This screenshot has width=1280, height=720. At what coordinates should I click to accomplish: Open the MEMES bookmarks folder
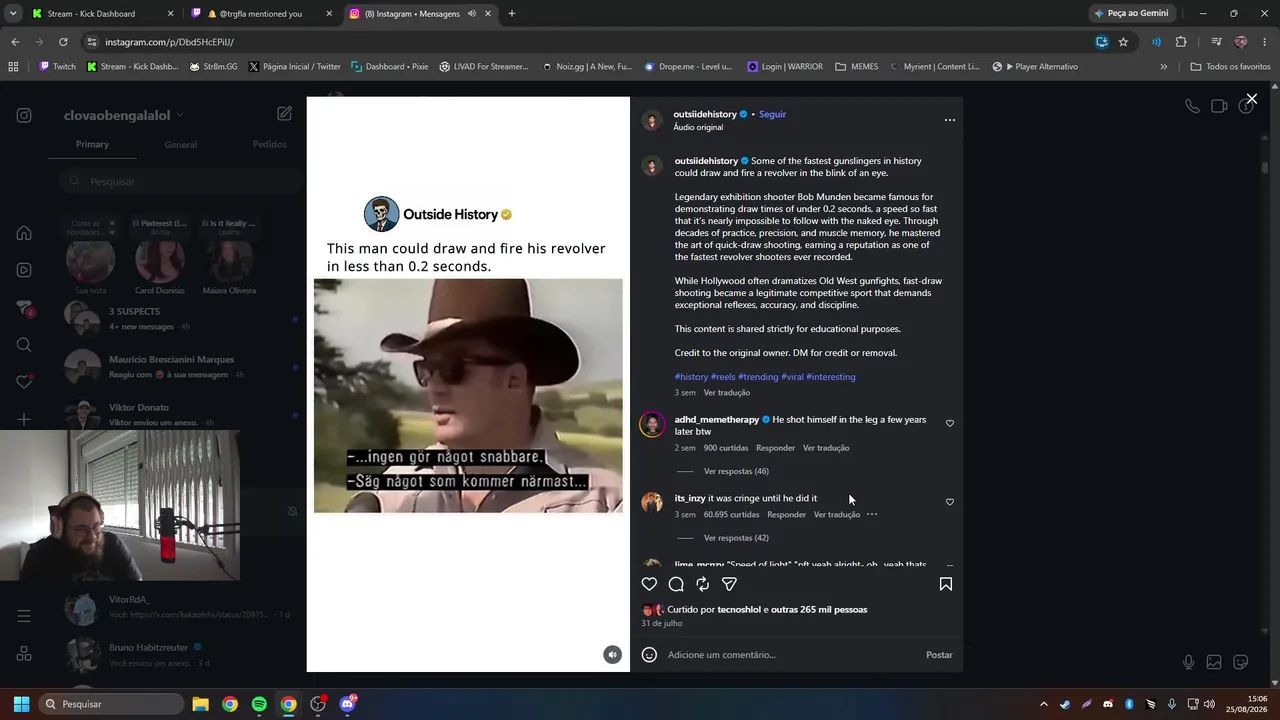coord(857,67)
